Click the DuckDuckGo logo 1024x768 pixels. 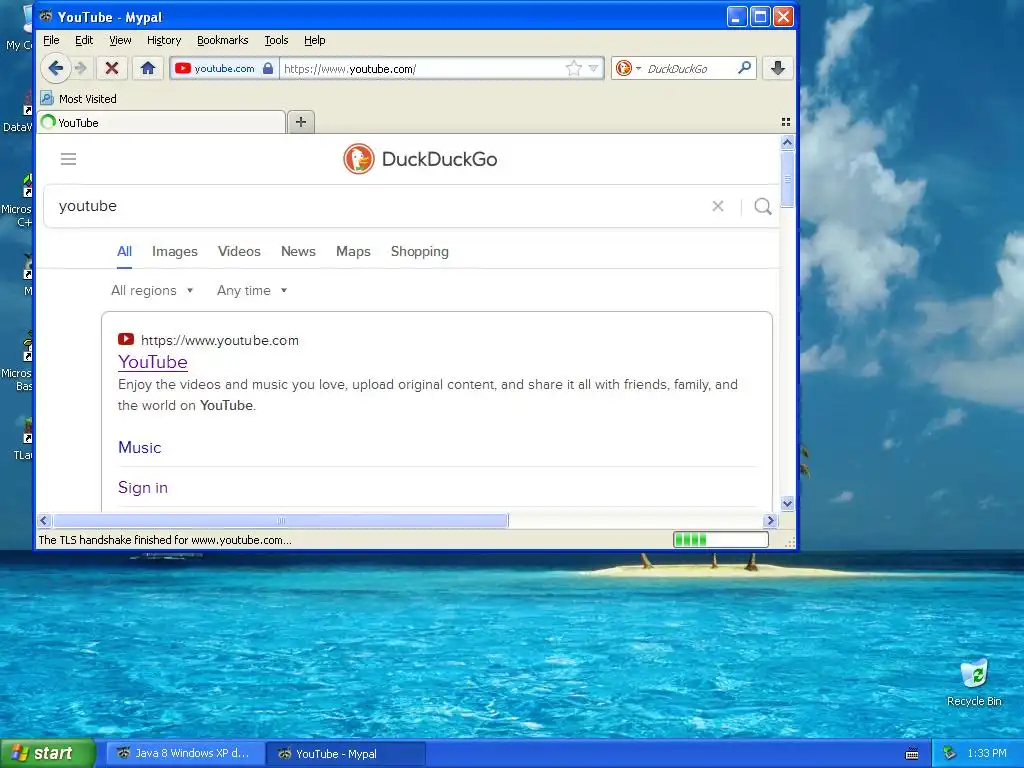[420, 159]
